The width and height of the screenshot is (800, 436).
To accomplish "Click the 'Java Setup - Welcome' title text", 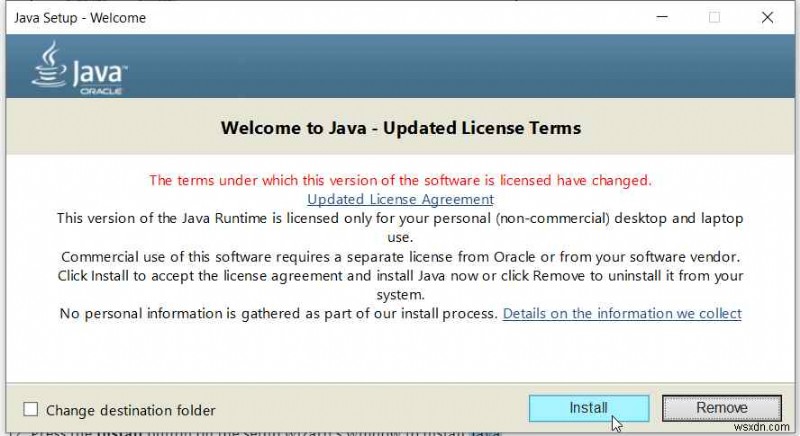I will [80, 18].
